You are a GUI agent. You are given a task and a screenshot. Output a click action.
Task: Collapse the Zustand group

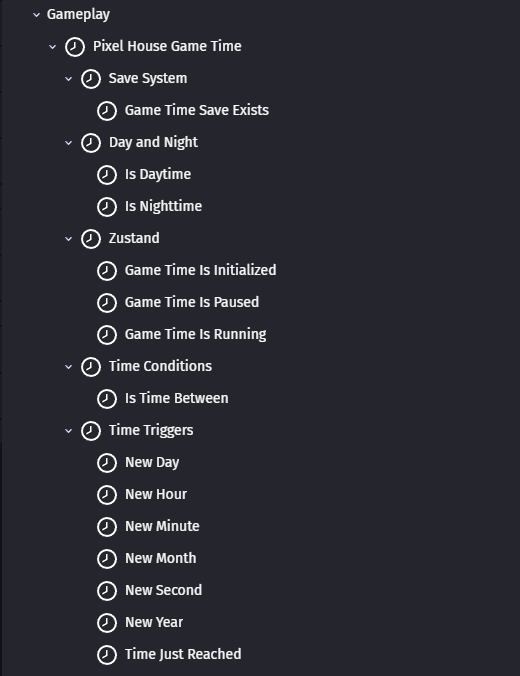69,238
